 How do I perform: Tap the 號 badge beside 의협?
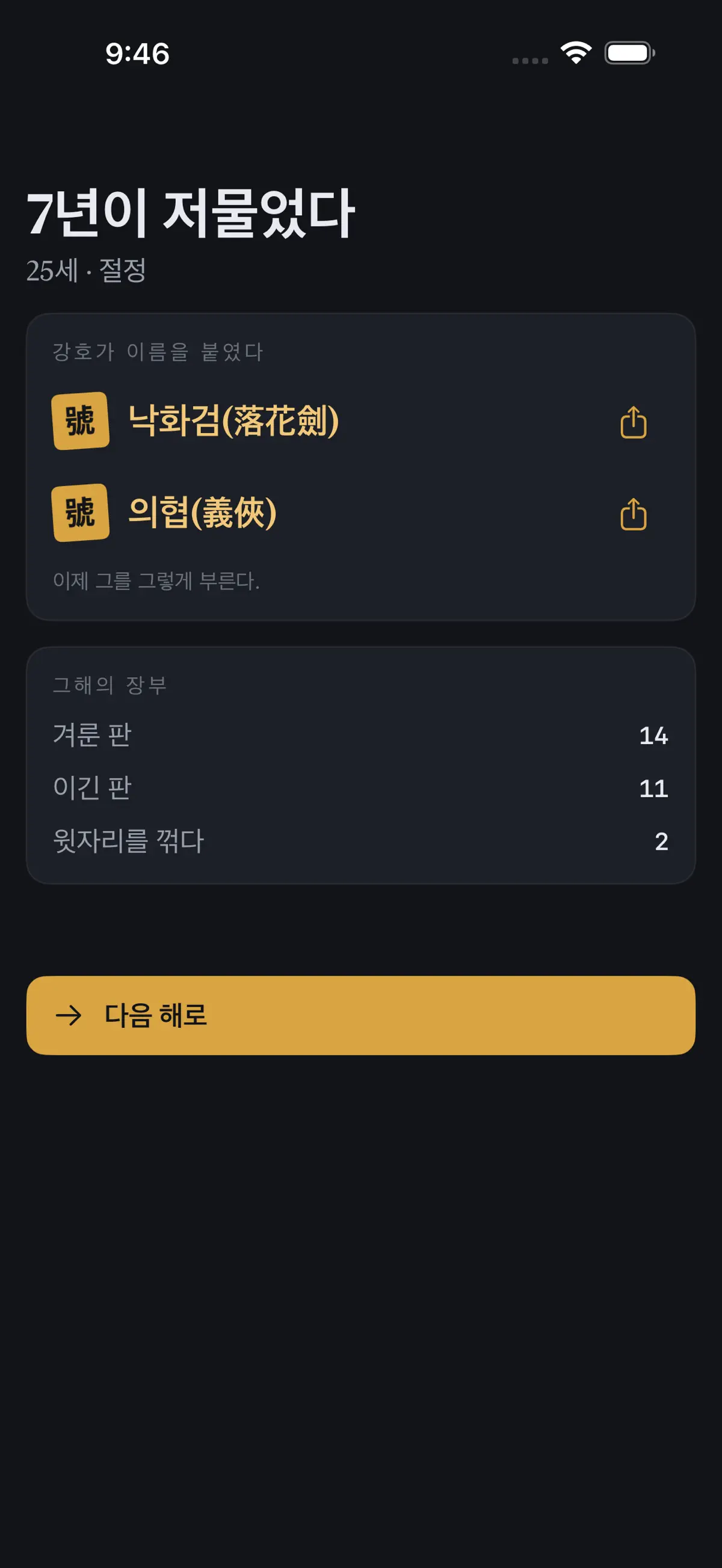coord(81,512)
